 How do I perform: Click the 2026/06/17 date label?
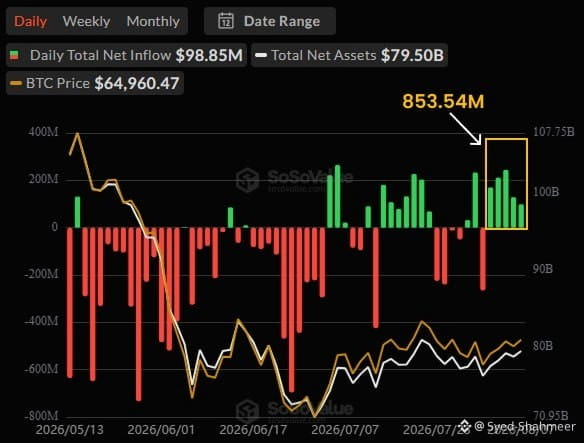[253, 430]
